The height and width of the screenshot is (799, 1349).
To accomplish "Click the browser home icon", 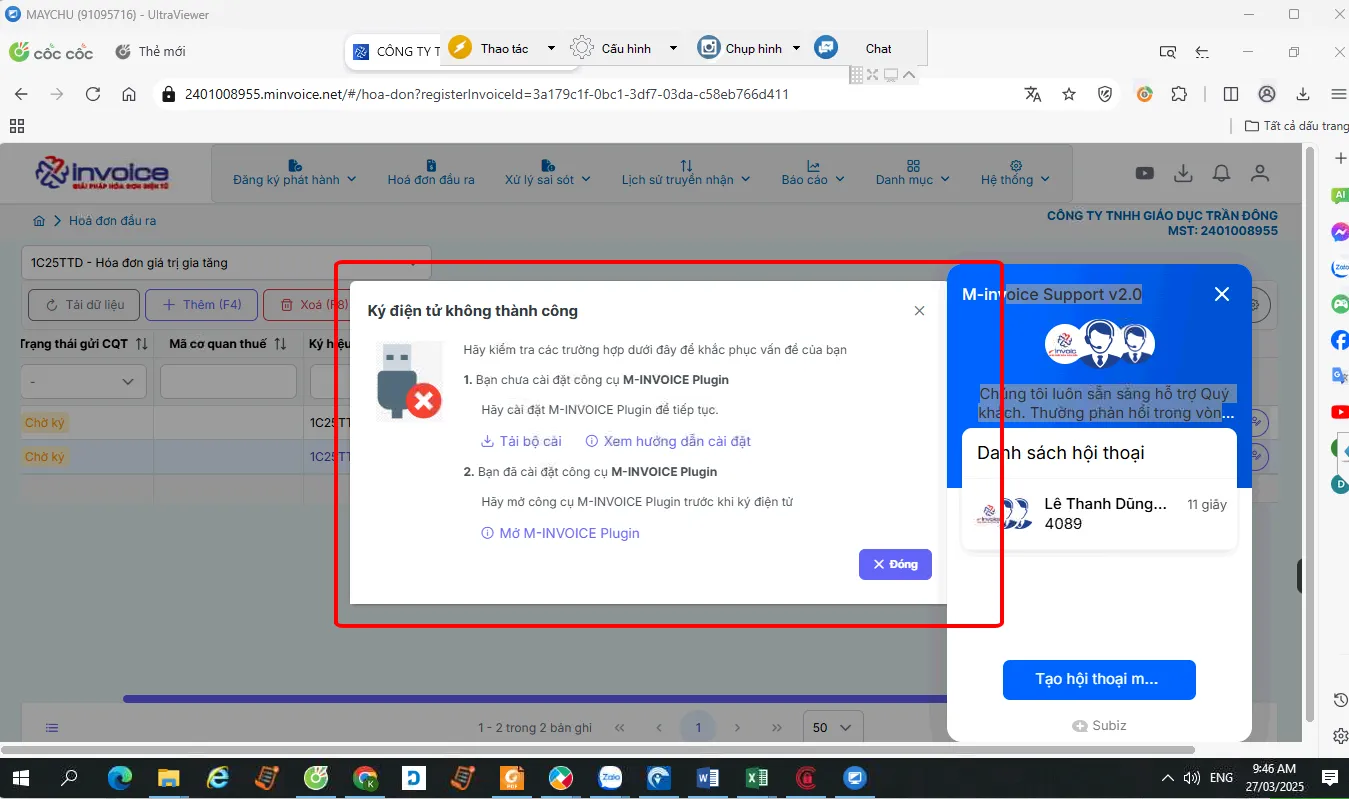I will [x=129, y=94].
